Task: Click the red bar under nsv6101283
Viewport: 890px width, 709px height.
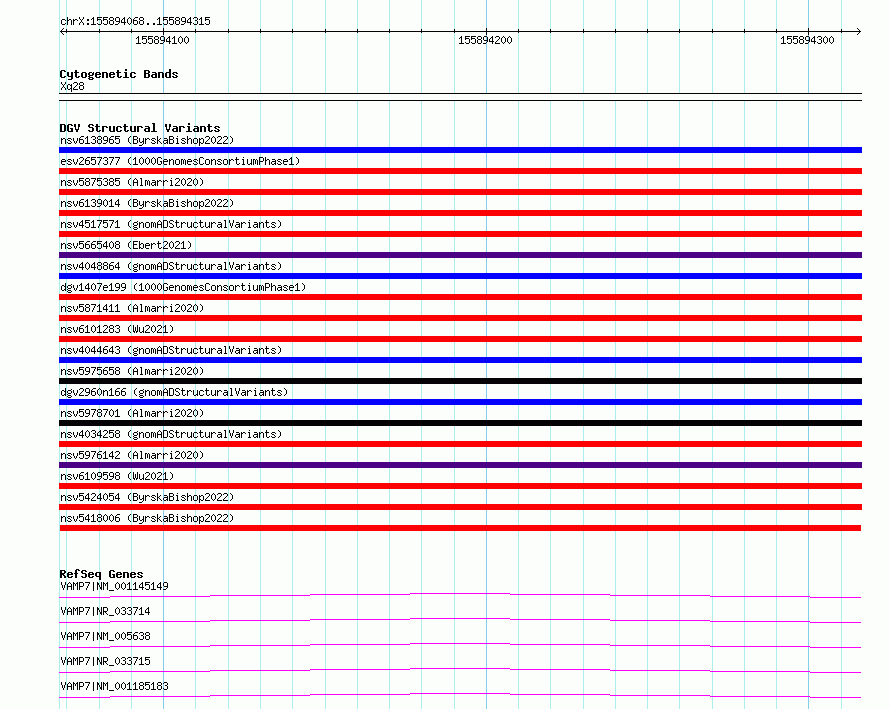Action: (x=460, y=339)
